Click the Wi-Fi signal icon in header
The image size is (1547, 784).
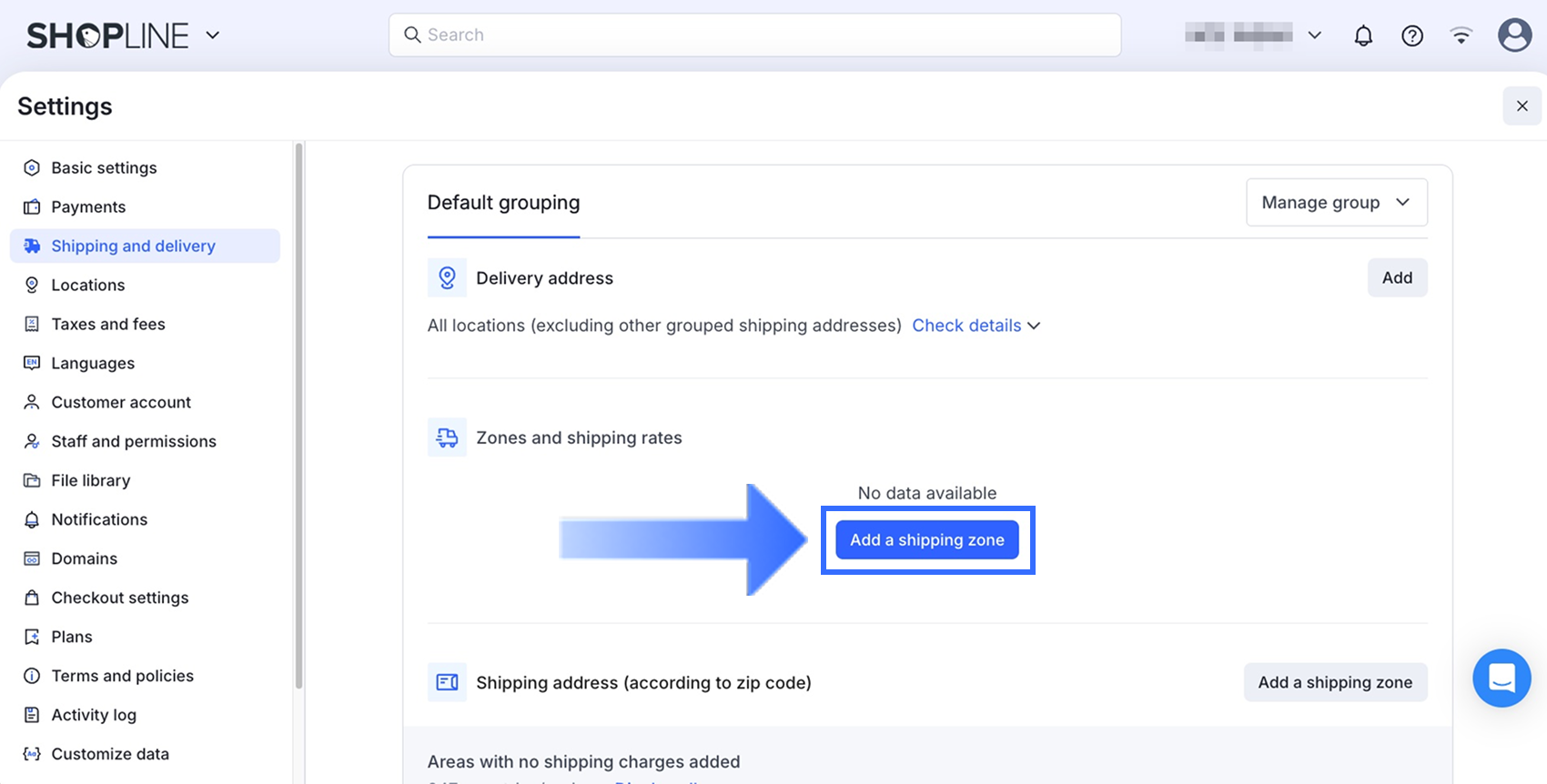click(1461, 35)
